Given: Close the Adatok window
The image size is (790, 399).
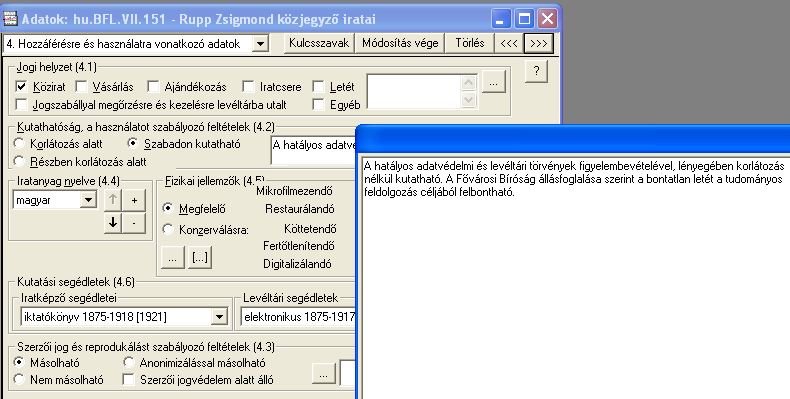Looking at the screenshot, I should click(x=547, y=19).
